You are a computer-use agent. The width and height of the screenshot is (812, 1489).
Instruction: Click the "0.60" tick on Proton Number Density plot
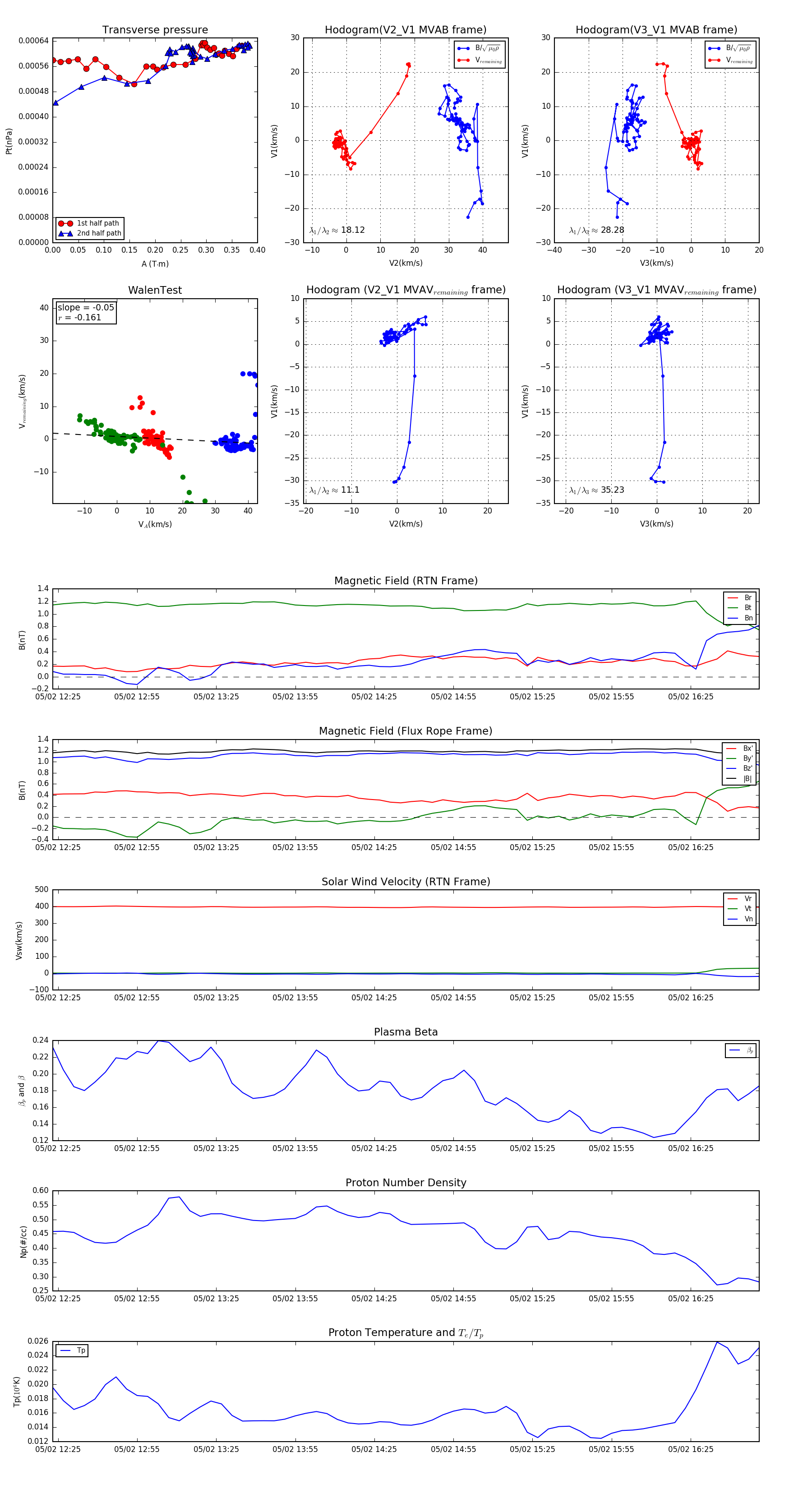pos(41,1191)
